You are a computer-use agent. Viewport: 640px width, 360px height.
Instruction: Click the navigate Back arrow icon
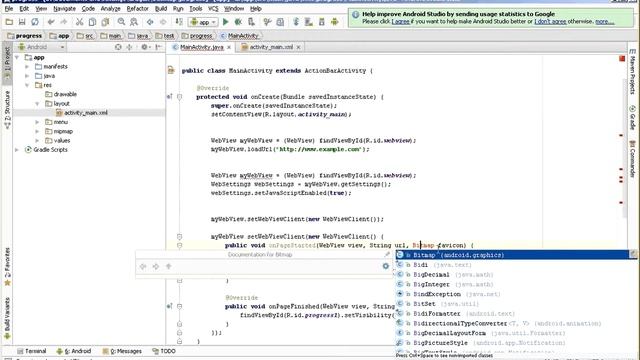point(150,22)
